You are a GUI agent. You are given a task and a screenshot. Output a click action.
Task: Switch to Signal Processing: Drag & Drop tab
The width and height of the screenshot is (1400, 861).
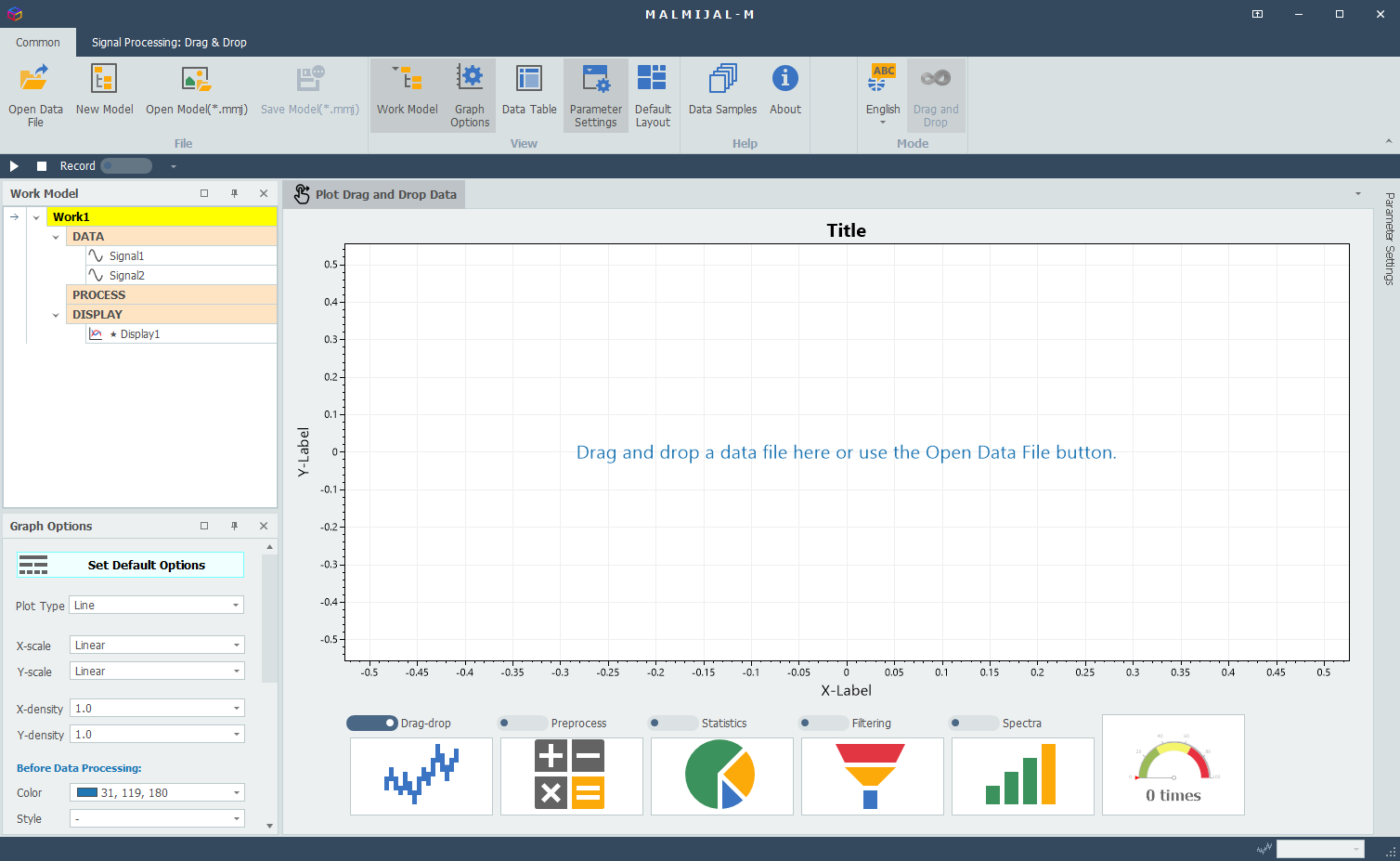169,43
